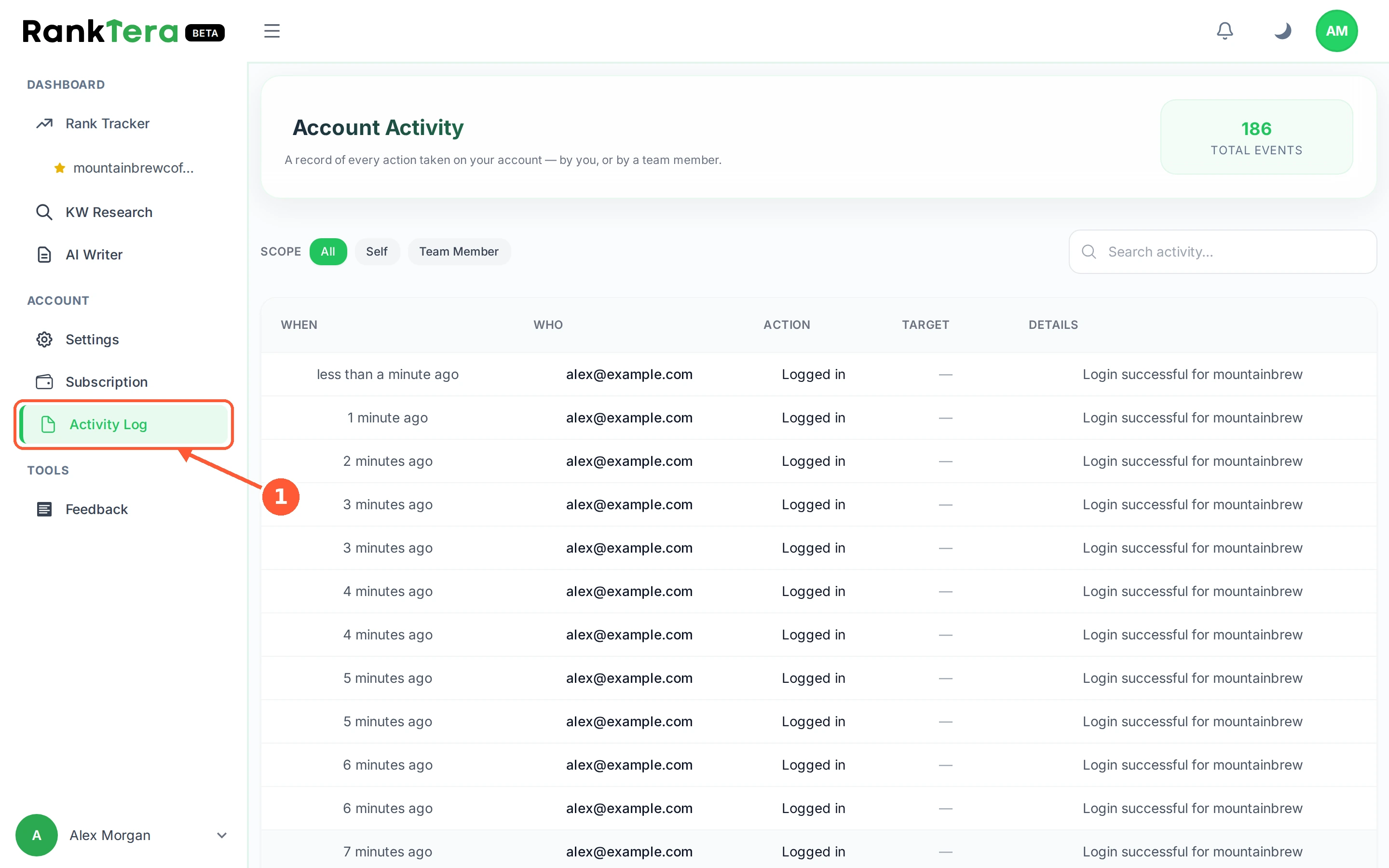The image size is (1389, 868).
Task: Open the AM profile avatar
Action: click(1336, 31)
